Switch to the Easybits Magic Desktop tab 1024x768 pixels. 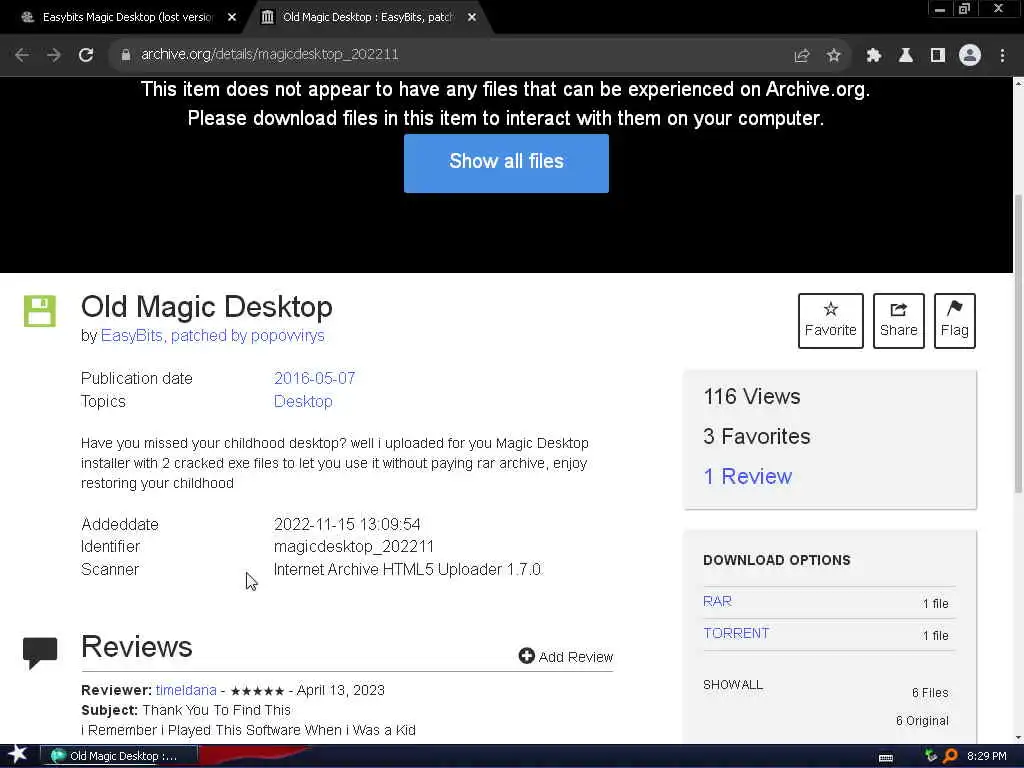pos(126,17)
